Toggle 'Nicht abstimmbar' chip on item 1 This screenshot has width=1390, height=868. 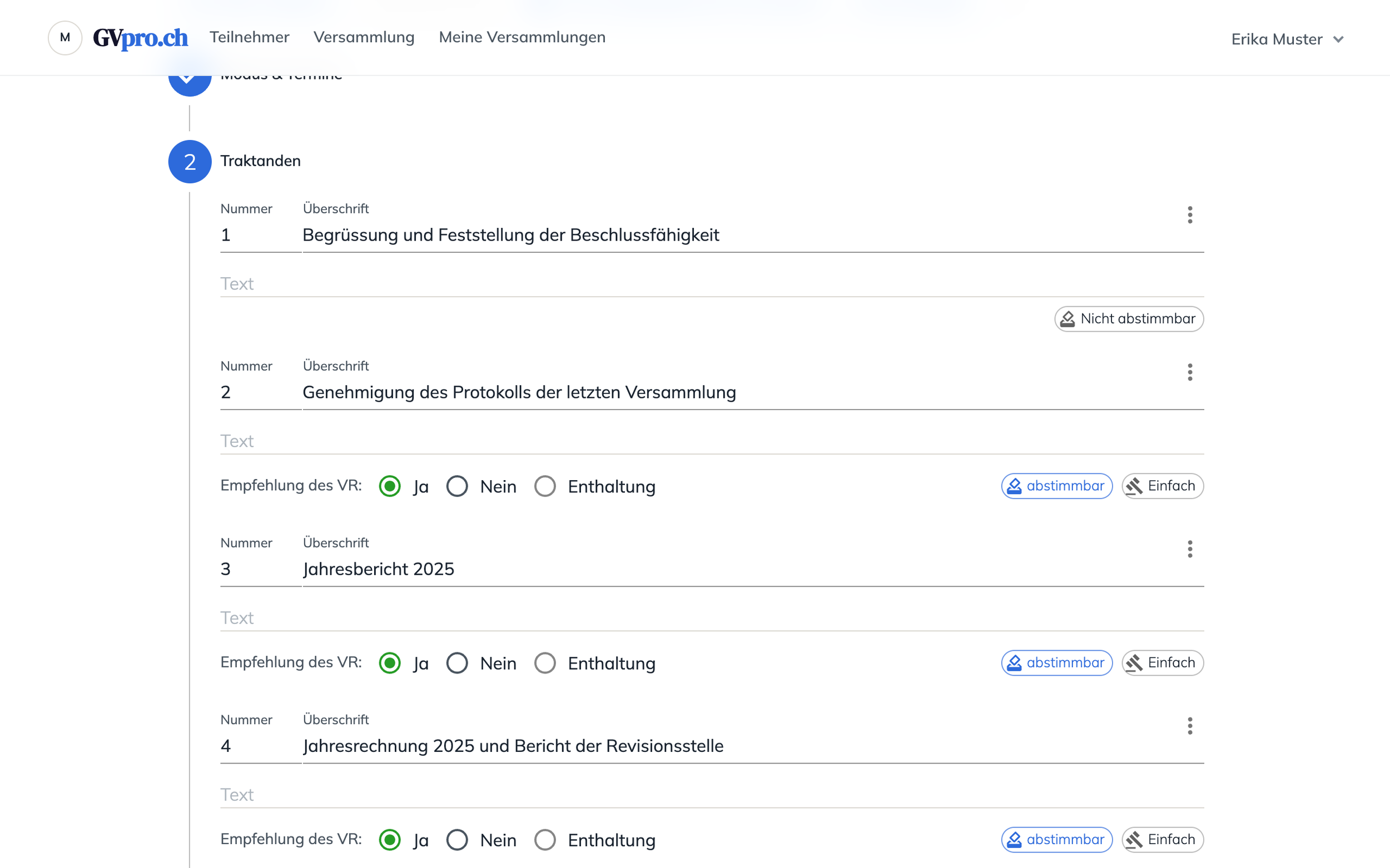tap(1129, 318)
